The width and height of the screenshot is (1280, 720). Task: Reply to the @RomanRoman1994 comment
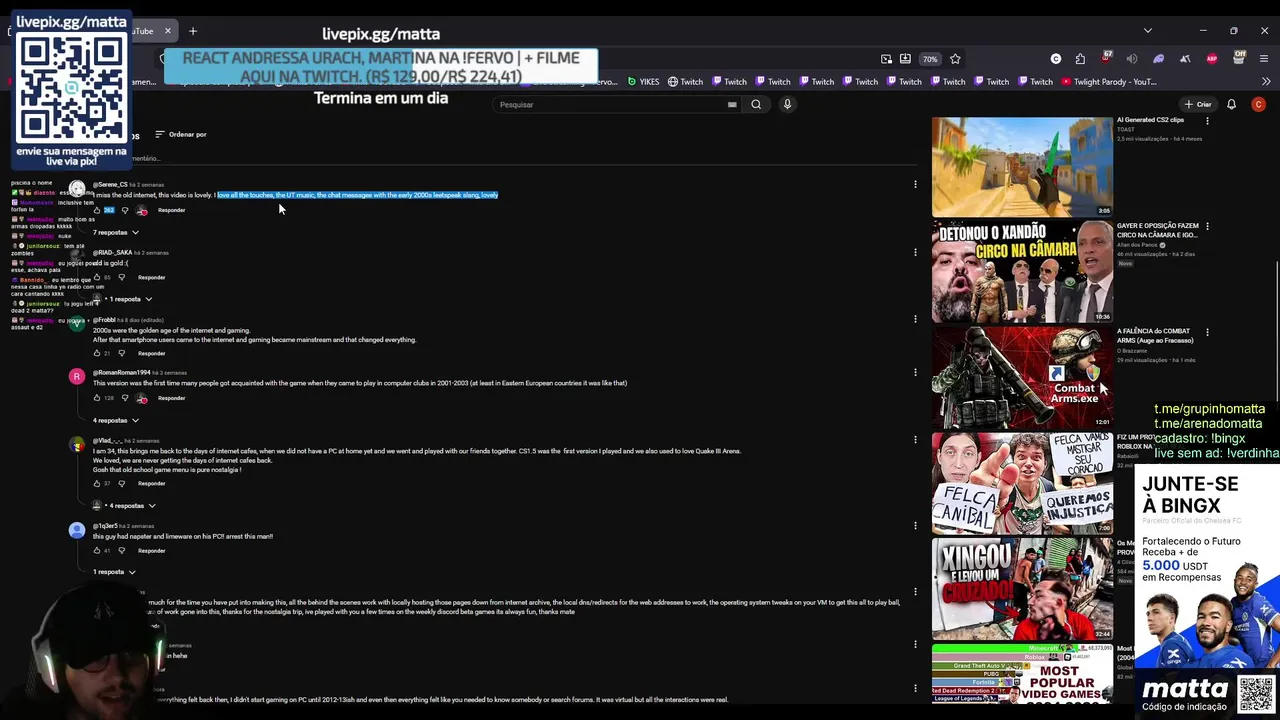[x=171, y=398]
